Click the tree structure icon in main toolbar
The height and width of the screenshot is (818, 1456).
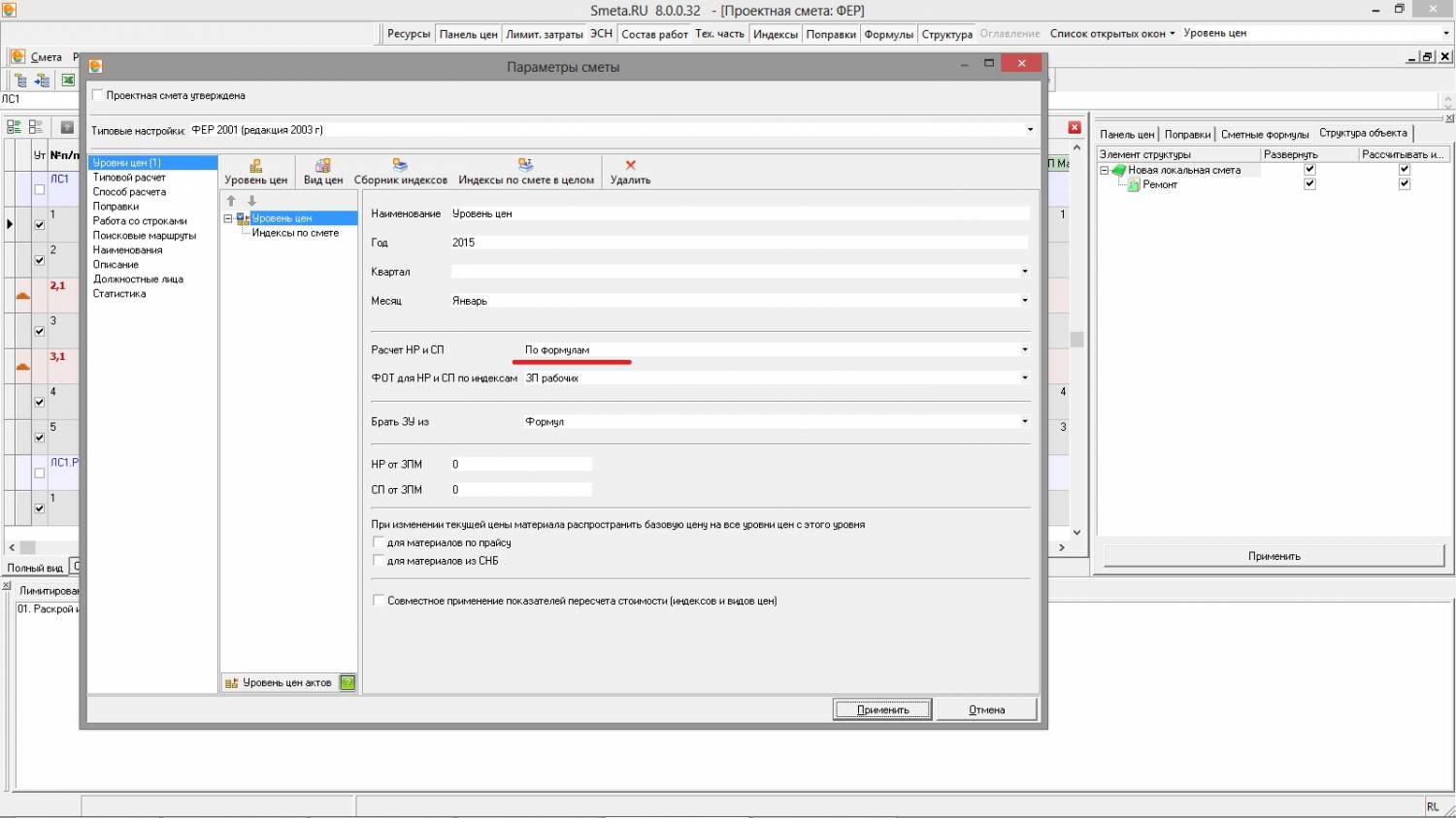20,81
